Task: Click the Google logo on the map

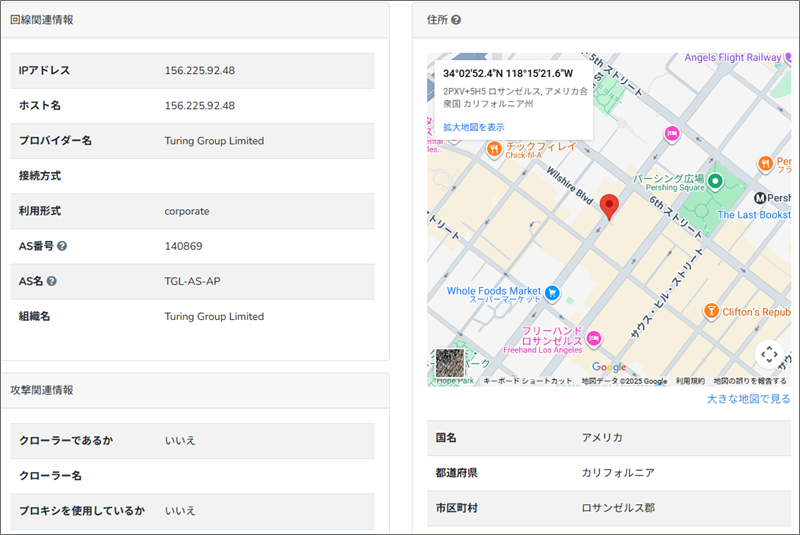Action: [x=608, y=367]
